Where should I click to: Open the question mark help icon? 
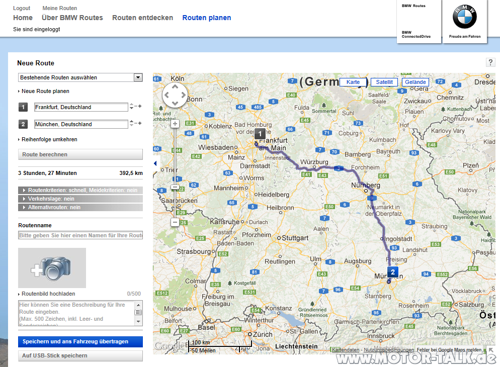490,62
